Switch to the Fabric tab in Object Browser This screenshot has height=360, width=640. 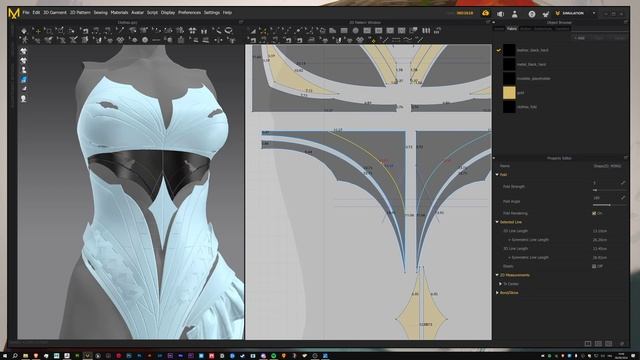pyautogui.click(x=512, y=29)
